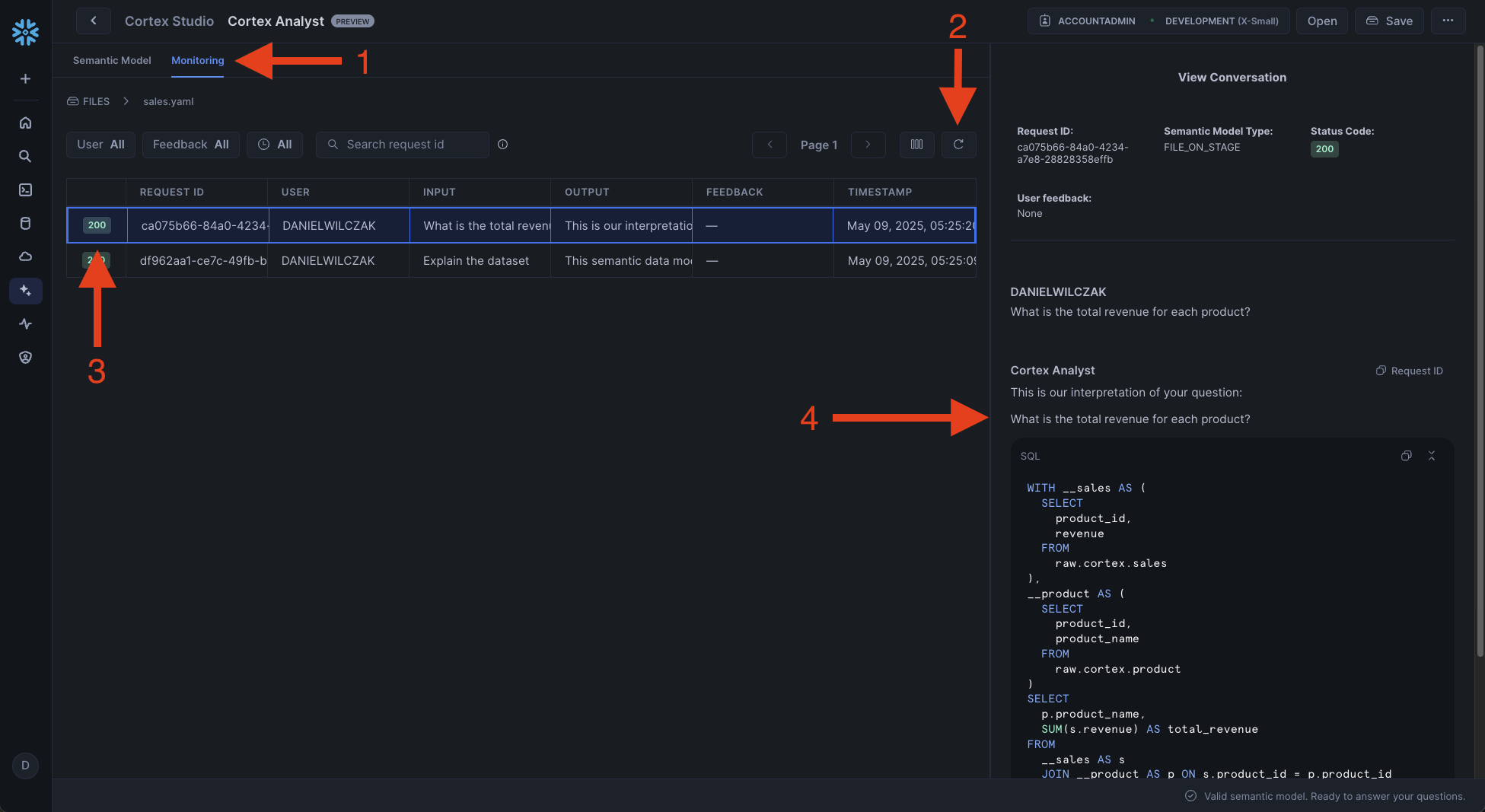The image size is (1485, 812).
Task: Open the time range All filter
Action: 275,145
